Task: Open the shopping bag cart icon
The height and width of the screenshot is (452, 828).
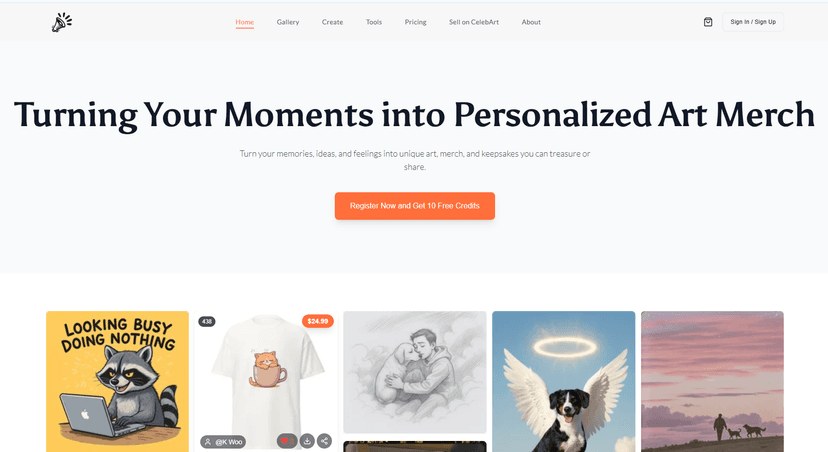Action: coord(708,22)
